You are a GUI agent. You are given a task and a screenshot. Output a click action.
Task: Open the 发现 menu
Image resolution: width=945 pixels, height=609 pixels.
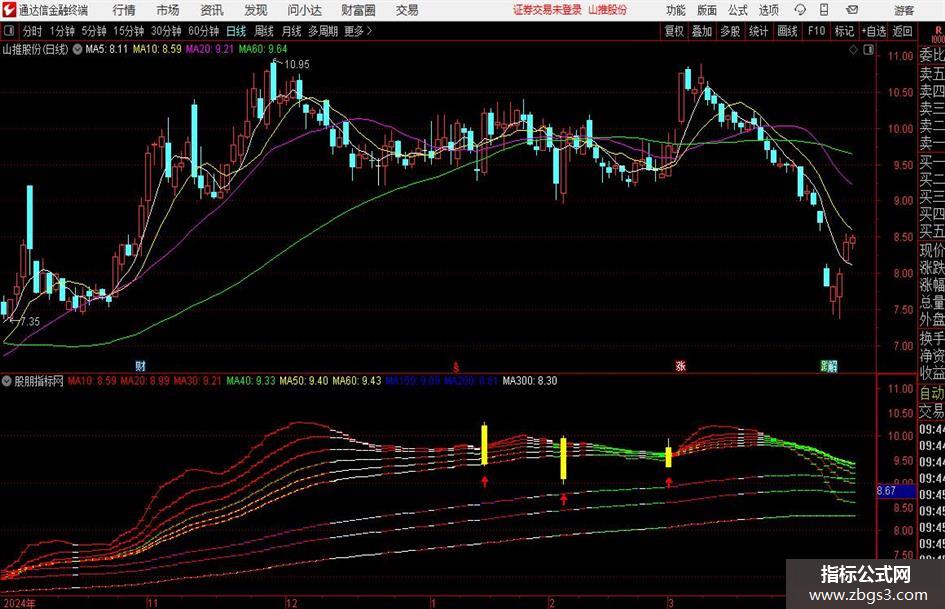click(x=256, y=10)
